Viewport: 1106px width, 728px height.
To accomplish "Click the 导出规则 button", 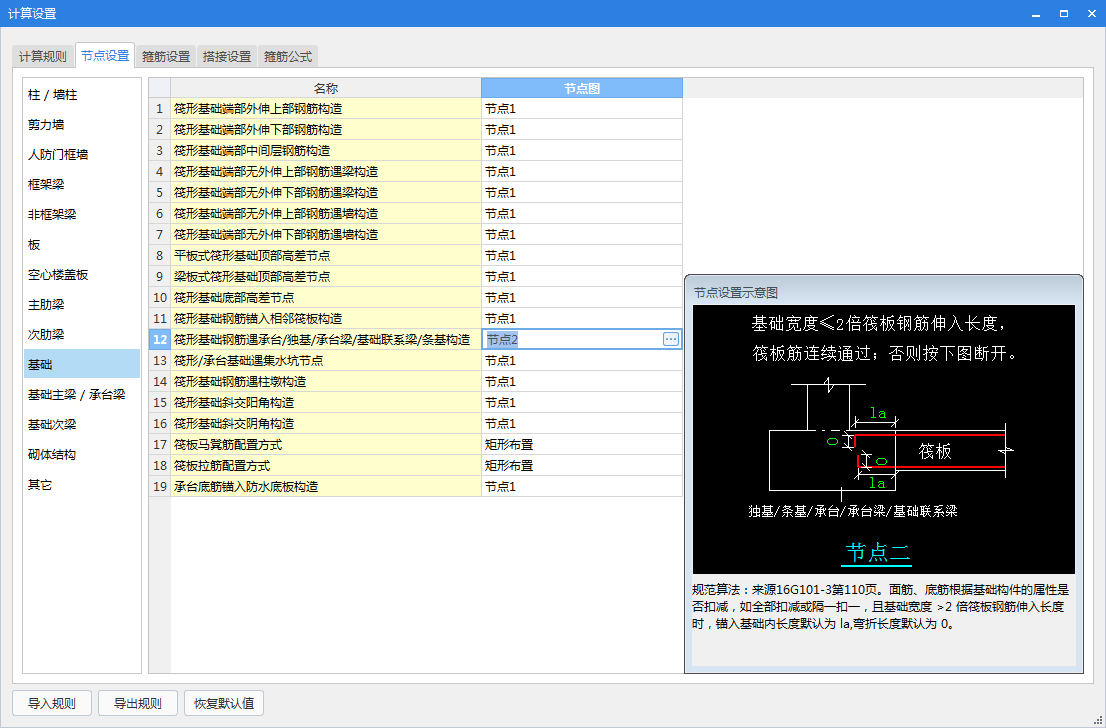I will [x=138, y=703].
